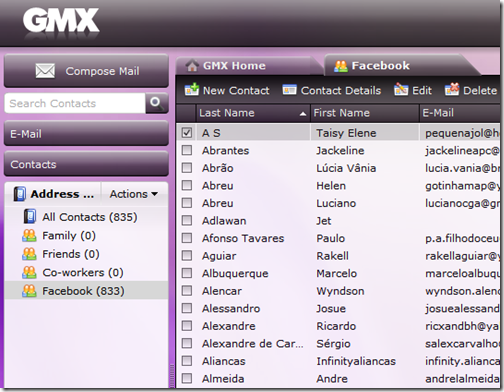
Task: Tick the Abreu Helen checkbox
Action: click(x=187, y=185)
